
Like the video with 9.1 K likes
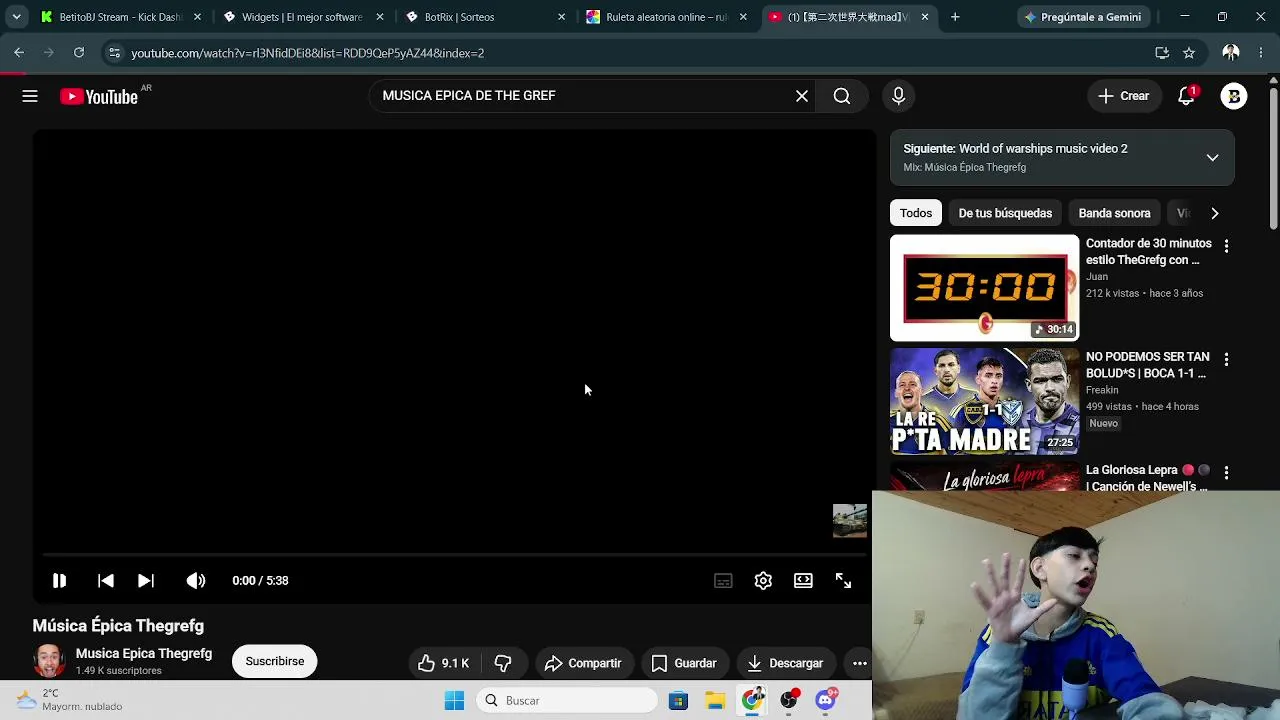(443, 663)
